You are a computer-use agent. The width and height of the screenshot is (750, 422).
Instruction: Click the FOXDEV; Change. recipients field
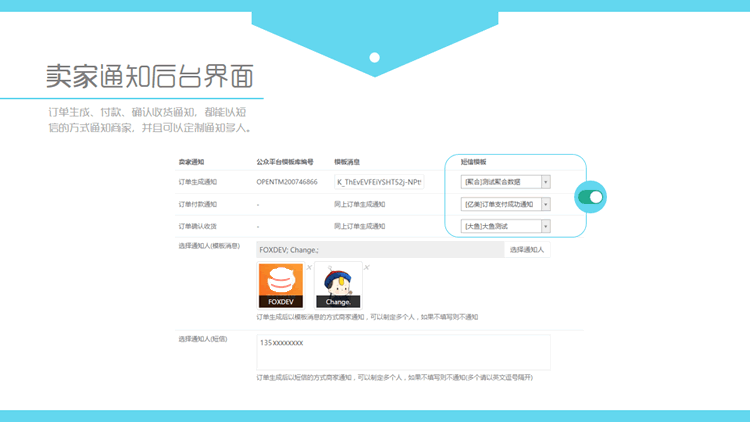pyautogui.click(x=380, y=250)
